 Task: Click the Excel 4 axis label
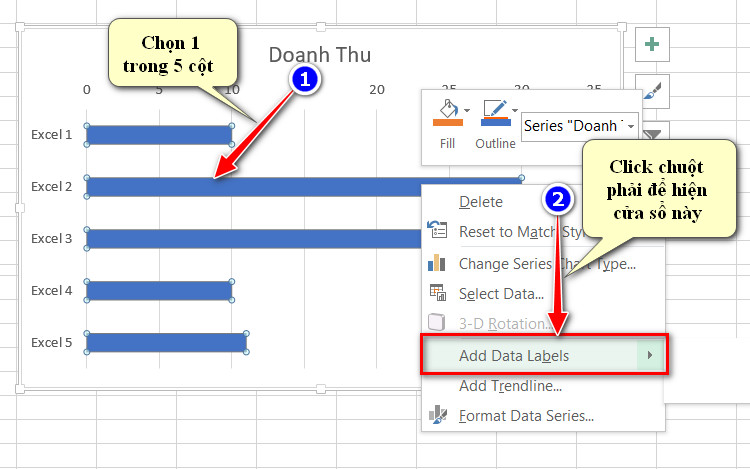click(x=52, y=291)
